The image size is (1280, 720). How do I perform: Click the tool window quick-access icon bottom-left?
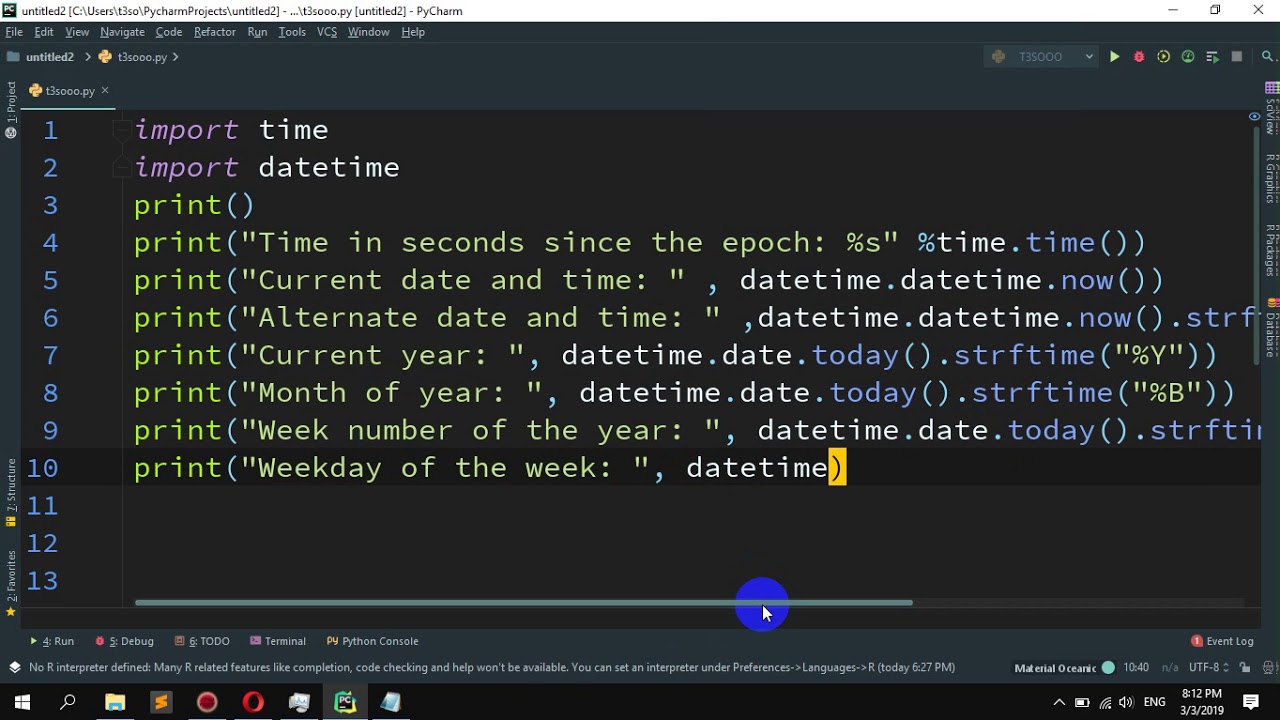tap(14, 668)
